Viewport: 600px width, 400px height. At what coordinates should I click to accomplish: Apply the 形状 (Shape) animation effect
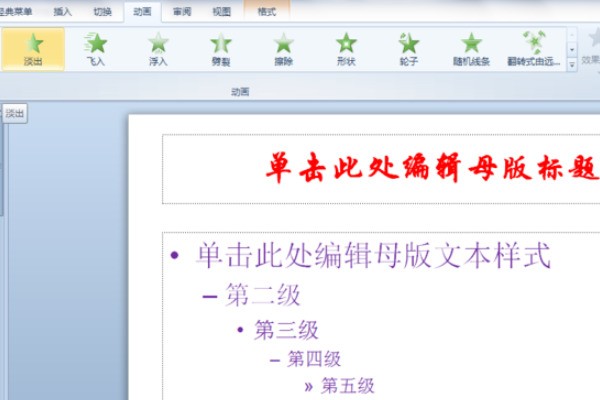pos(346,49)
